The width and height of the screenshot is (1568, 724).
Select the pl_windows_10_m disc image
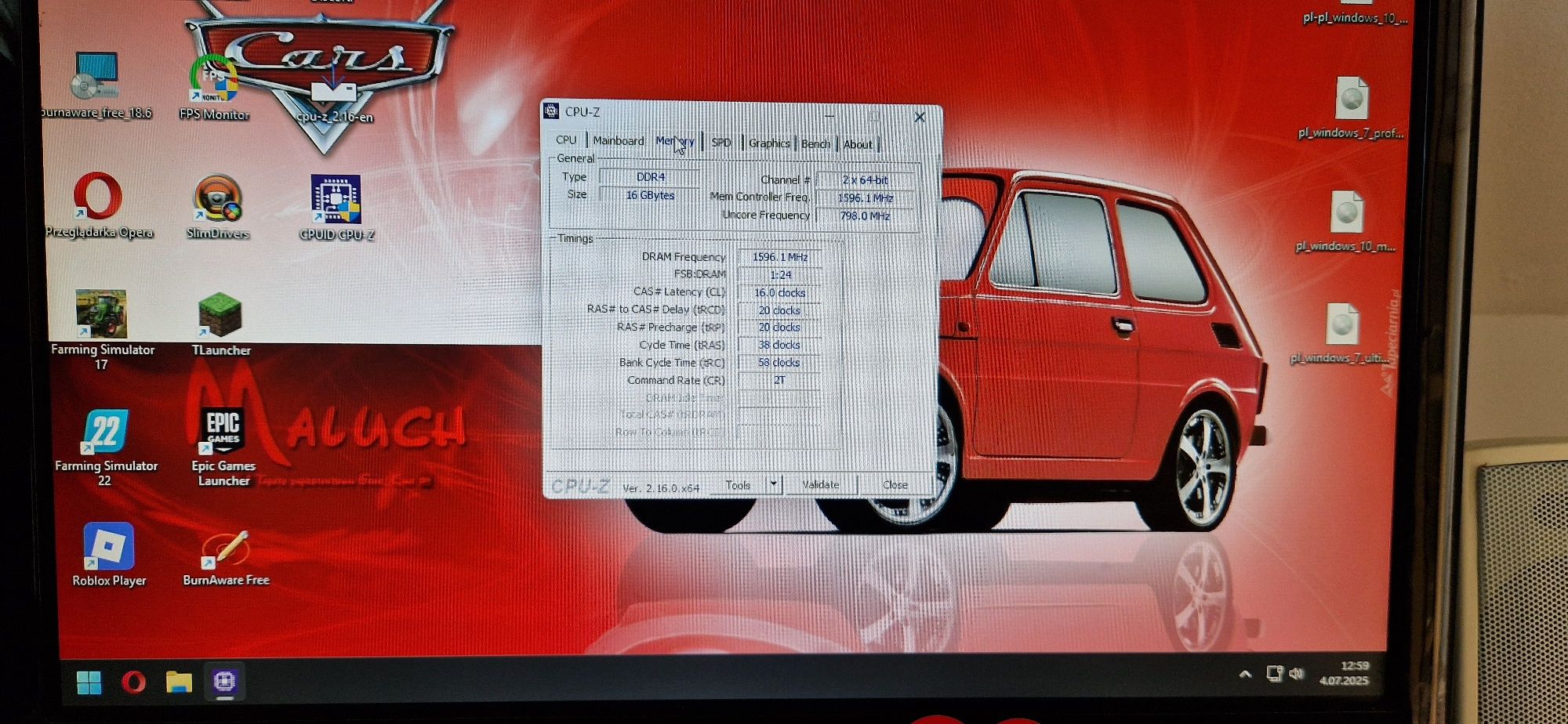pyautogui.click(x=1346, y=222)
